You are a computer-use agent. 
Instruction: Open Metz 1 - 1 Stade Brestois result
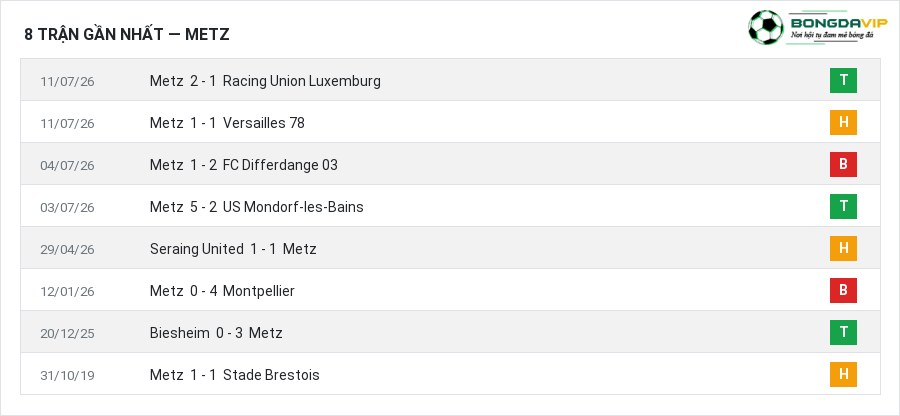pos(235,375)
